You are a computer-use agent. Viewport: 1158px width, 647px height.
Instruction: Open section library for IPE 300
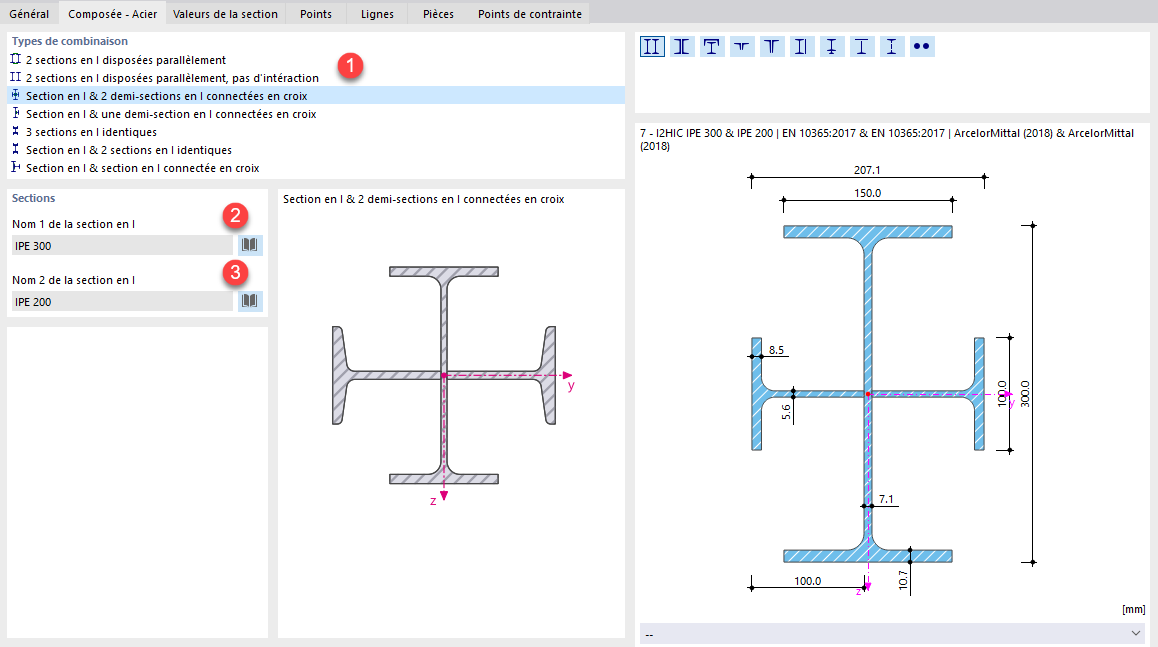pyautogui.click(x=250, y=245)
